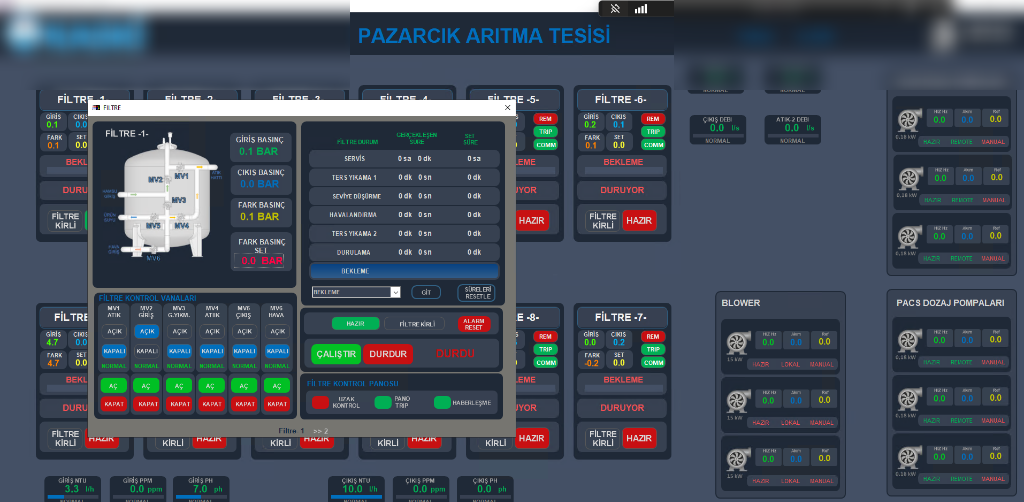
Task: Click FİLTRE KİRLİ button in dialog
Action: [x=414, y=323]
